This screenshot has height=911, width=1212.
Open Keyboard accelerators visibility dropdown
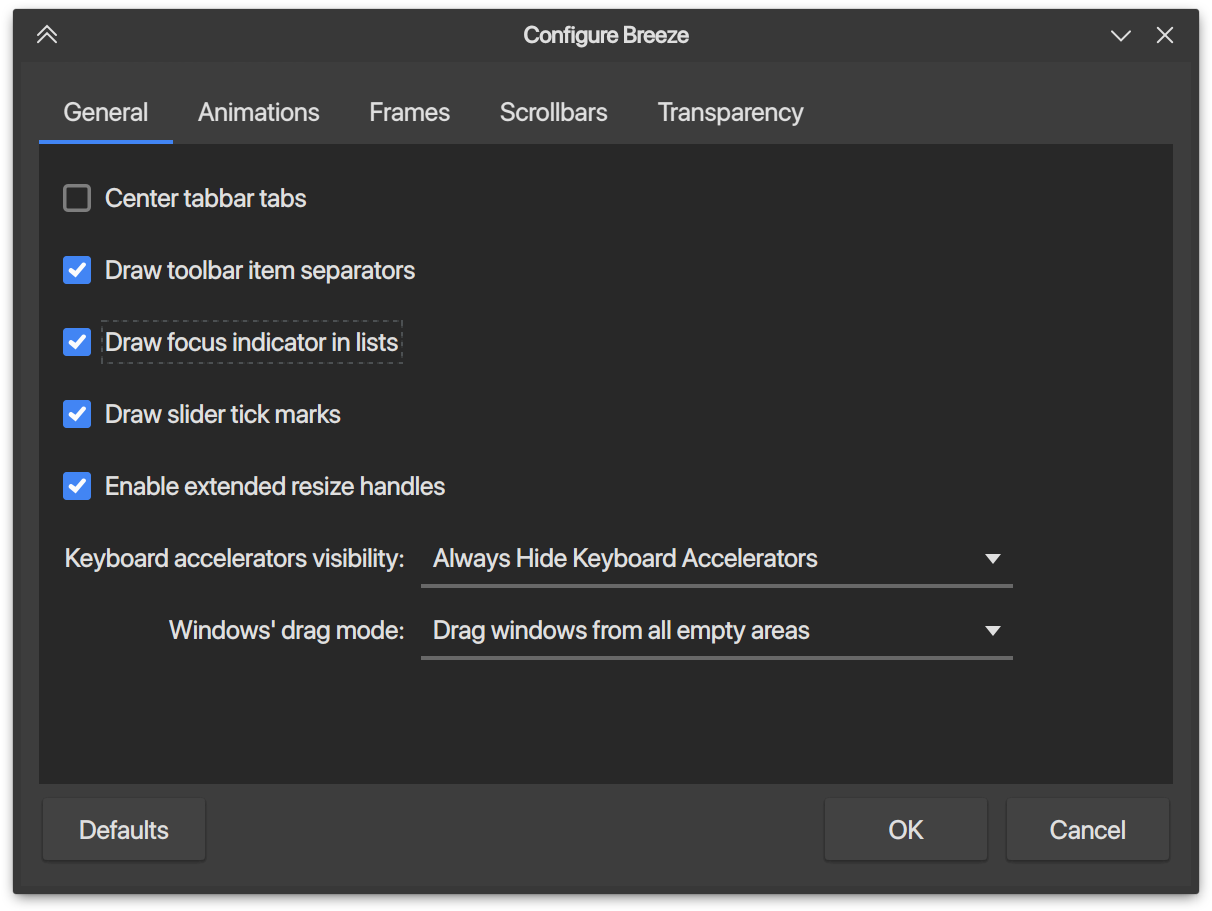(x=717, y=558)
